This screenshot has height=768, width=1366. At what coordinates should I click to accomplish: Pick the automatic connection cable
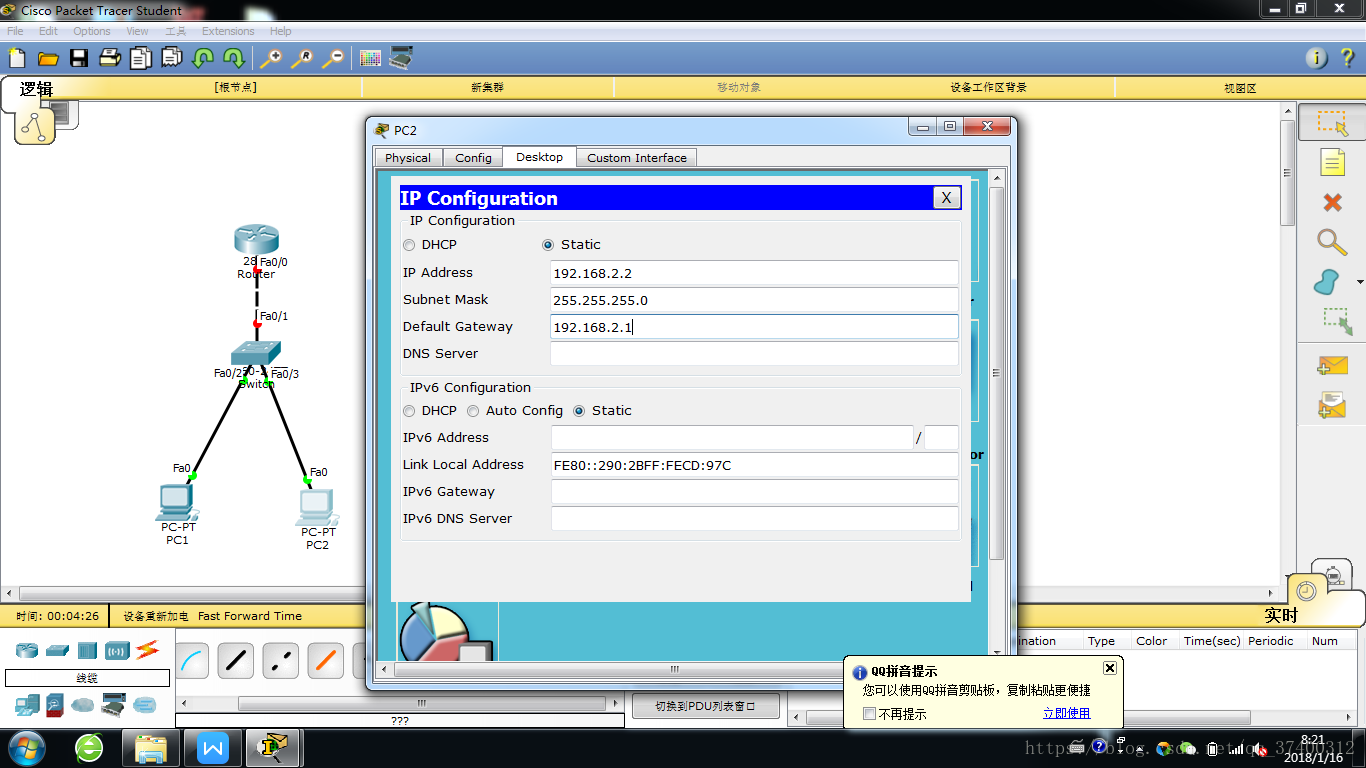tap(193, 661)
